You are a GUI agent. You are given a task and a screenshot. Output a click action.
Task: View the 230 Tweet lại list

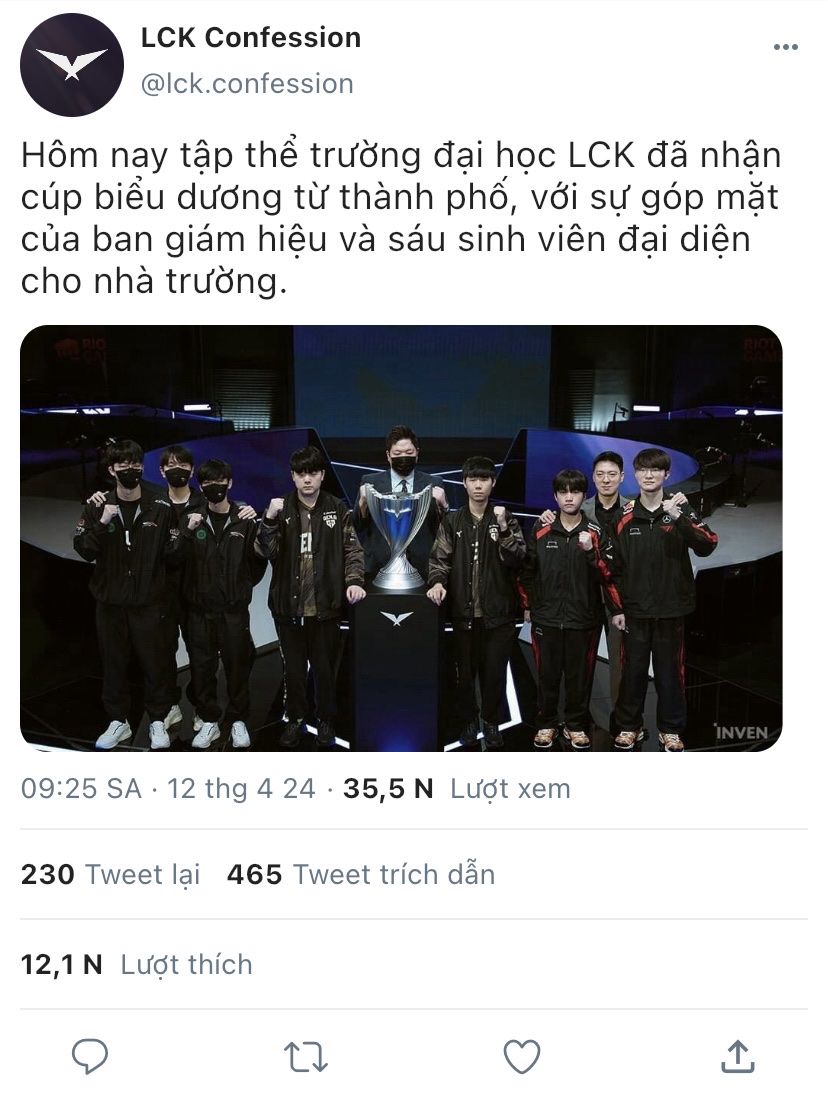tap(110, 874)
